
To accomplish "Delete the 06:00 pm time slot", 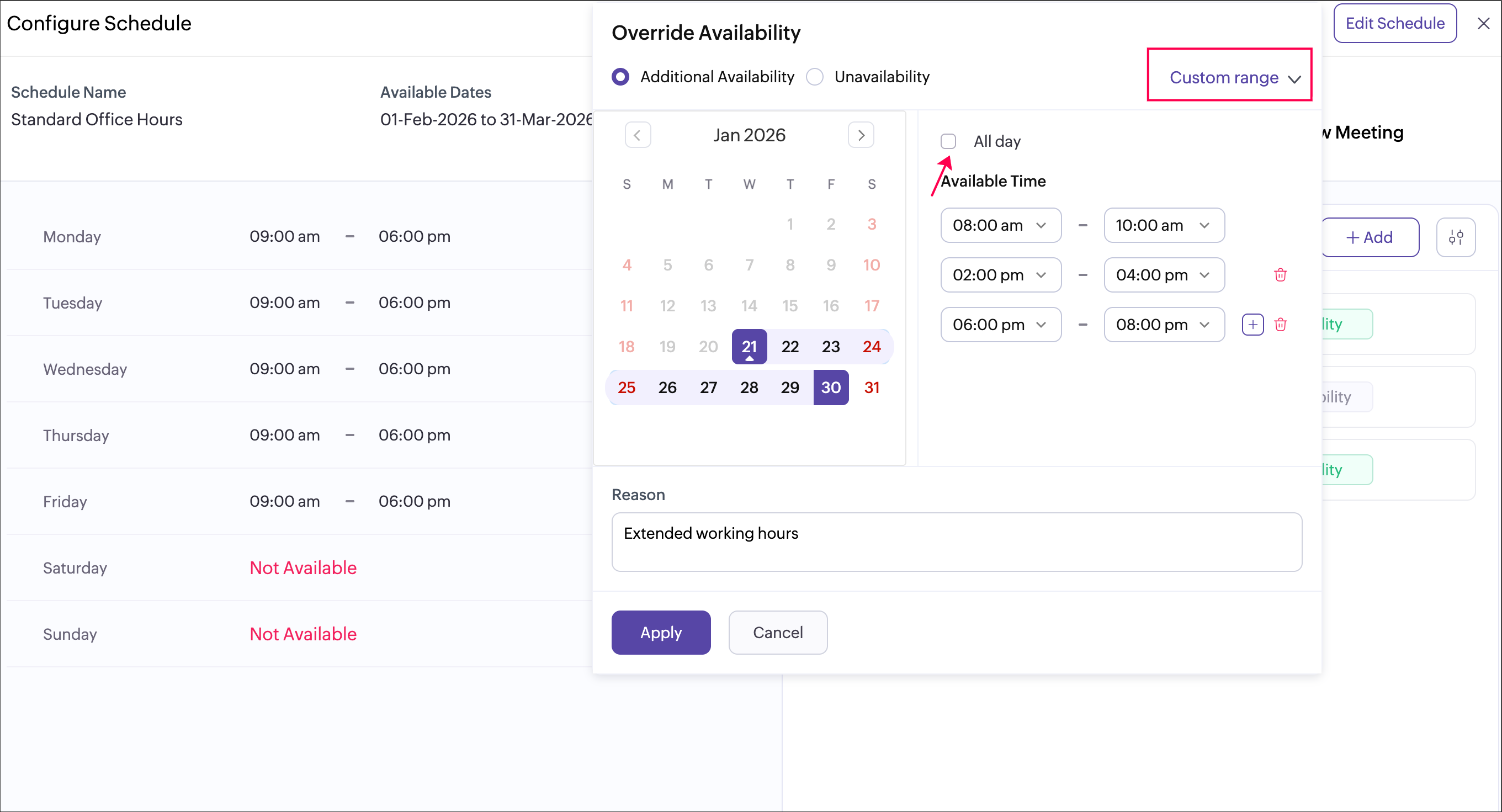I will (1280, 324).
